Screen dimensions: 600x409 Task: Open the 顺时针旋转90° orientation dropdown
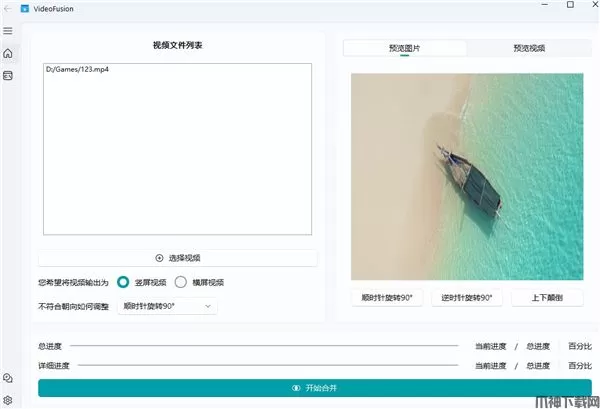tap(167, 306)
